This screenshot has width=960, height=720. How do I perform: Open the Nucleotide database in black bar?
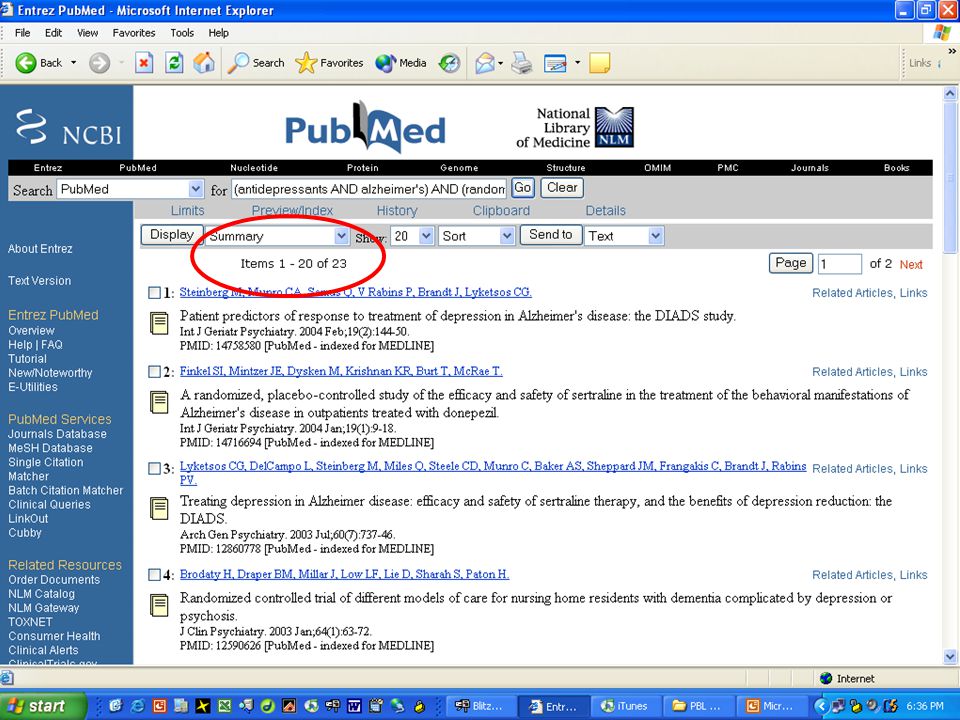tap(254, 168)
